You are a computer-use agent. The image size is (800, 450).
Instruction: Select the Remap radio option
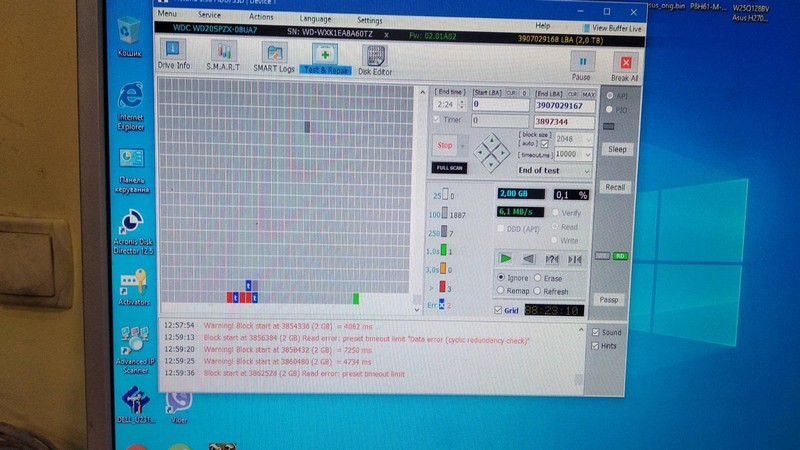click(x=501, y=291)
